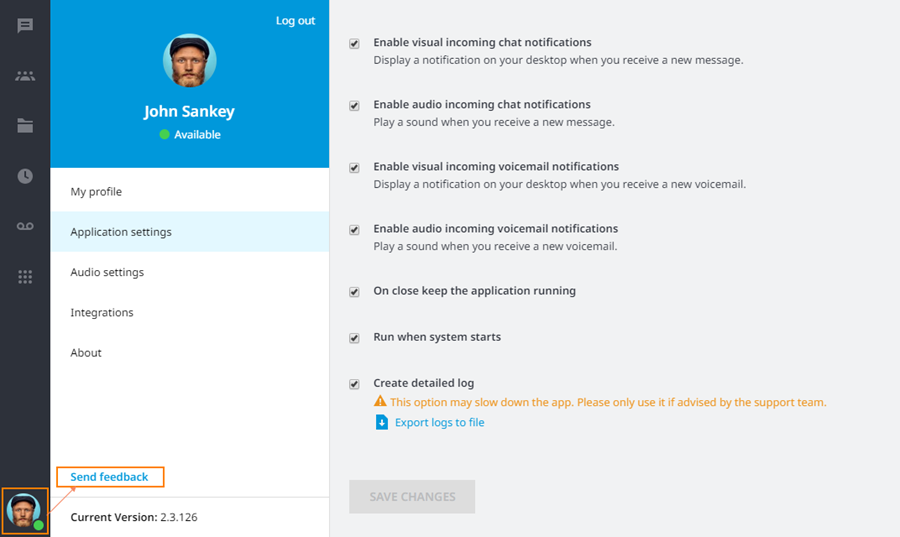Image resolution: width=900 pixels, height=537 pixels.
Task: Click the user avatar at bottom left
Action: 24,511
